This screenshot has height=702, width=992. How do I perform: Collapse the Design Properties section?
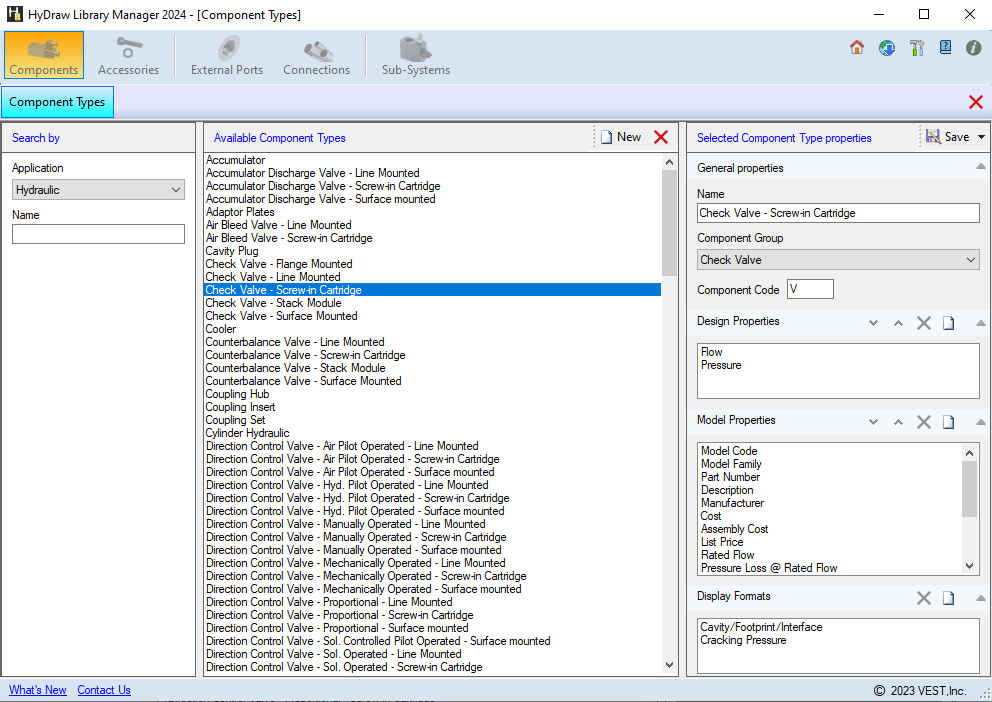click(981, 323)
